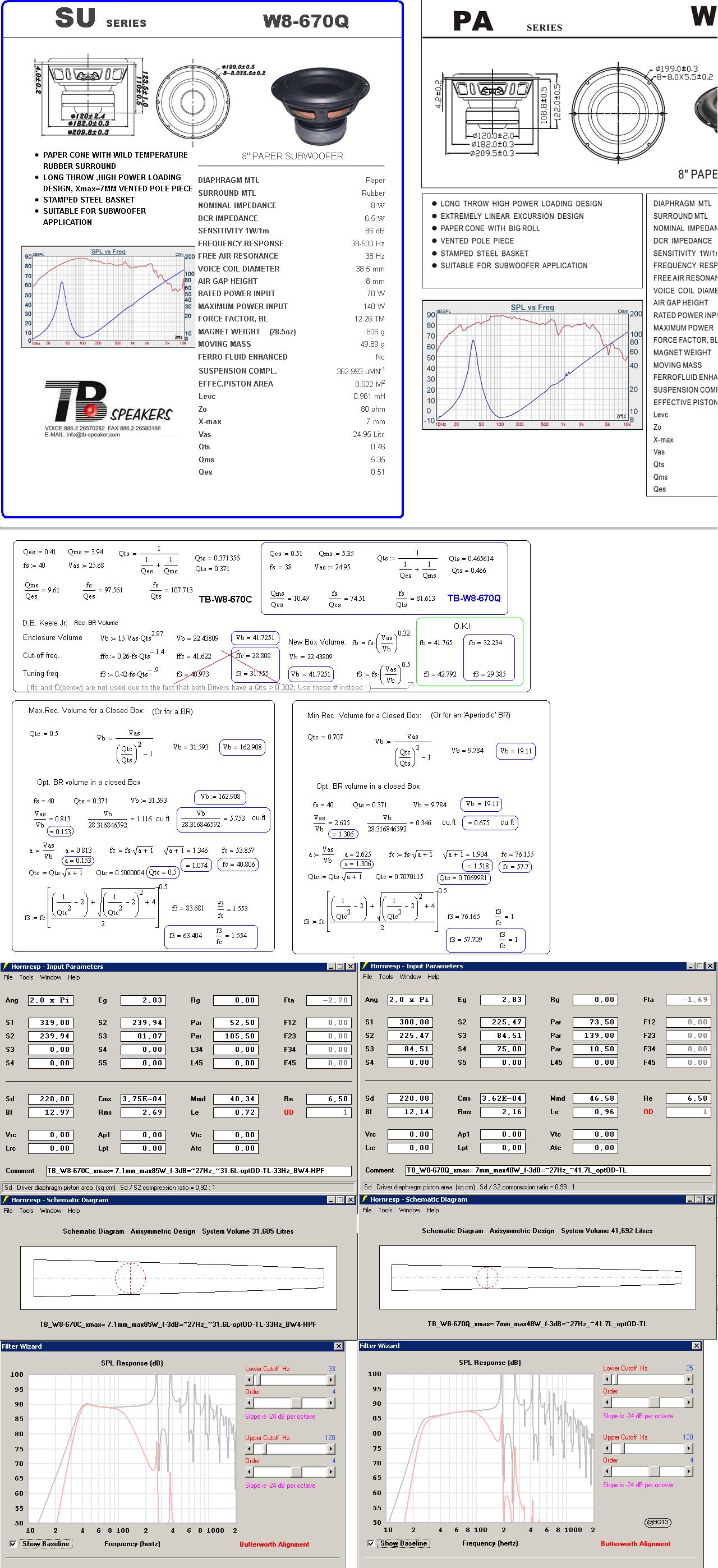The height and width of the screenshot is (1568, 718).
Task: Click red OD label in right Input Parameters window
Action: click(648, 1111)
